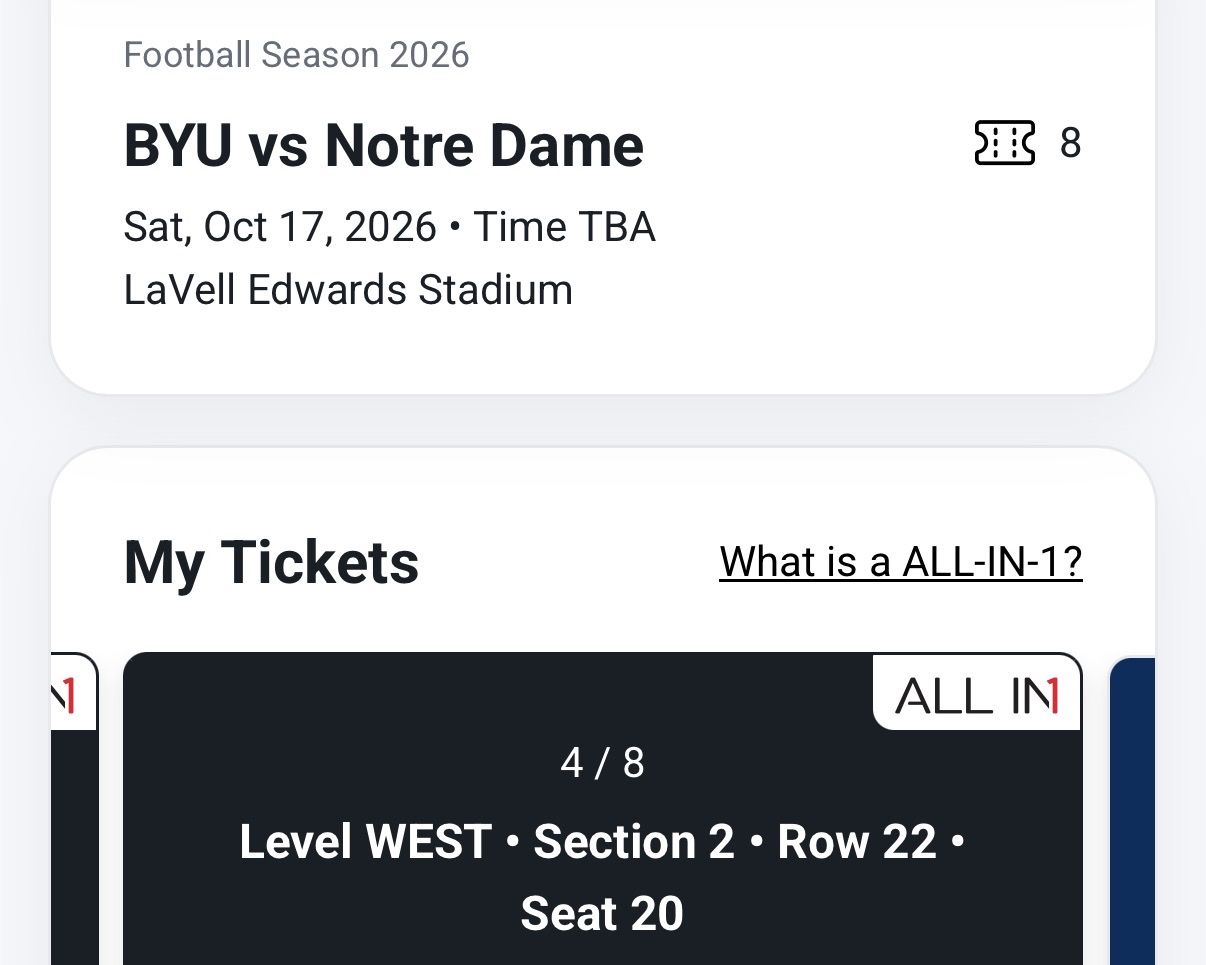Viewport: 1206px width, 965px height.
Task: Click the Time TBA text
Action: [564, 227]
